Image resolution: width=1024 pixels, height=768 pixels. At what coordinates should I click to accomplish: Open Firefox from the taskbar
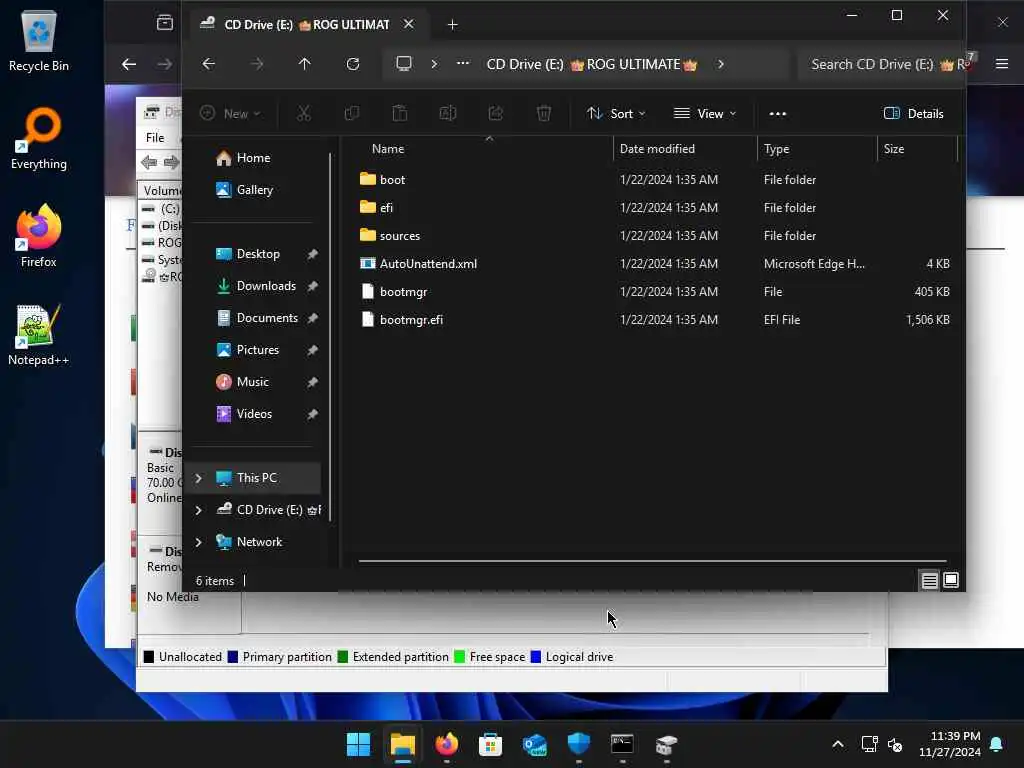pyautogui.click(x=447, y=744)
